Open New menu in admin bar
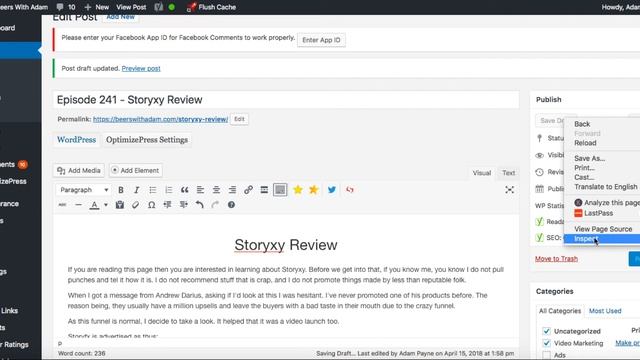The width and height of the screenshot is (640, 360). [97, 7]
